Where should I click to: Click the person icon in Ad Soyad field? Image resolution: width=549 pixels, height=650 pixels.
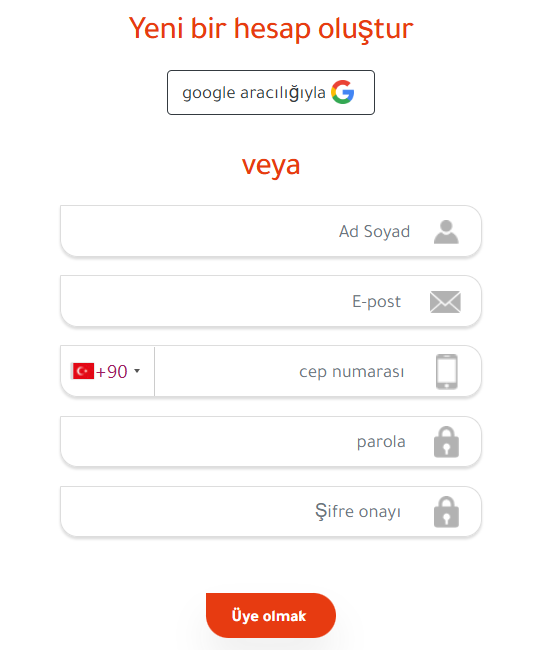[x=446, y=232]
